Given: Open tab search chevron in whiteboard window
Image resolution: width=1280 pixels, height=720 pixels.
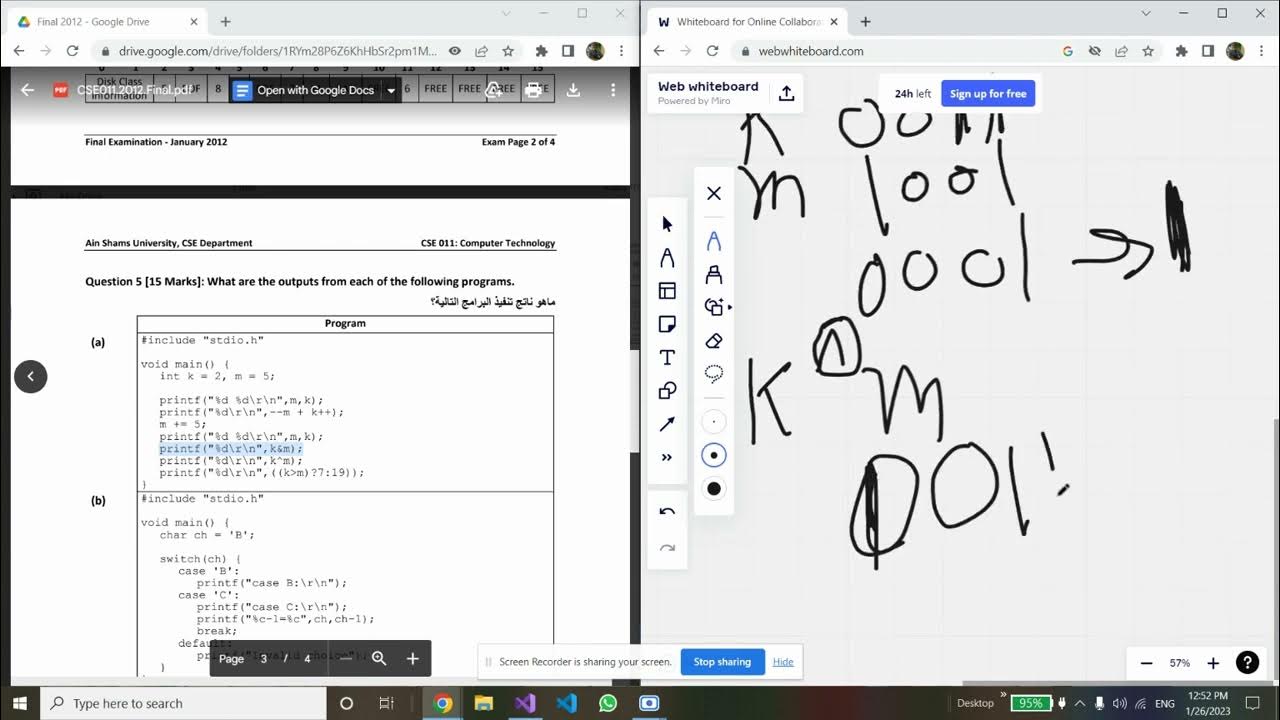Looking at the screenshot, I should [x=1146, y=13].
